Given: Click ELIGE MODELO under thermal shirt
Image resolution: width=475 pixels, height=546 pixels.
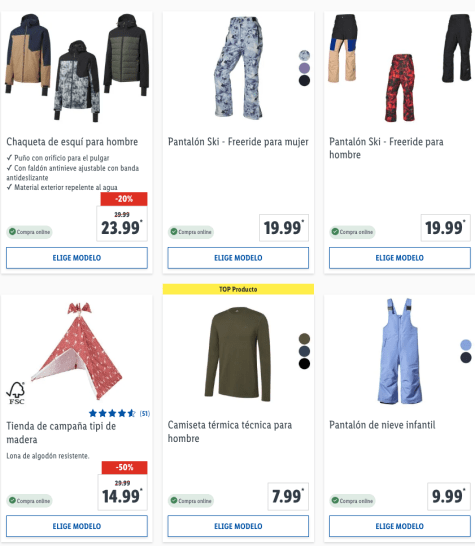Looking at the screenshot, I should click(238, 526).
